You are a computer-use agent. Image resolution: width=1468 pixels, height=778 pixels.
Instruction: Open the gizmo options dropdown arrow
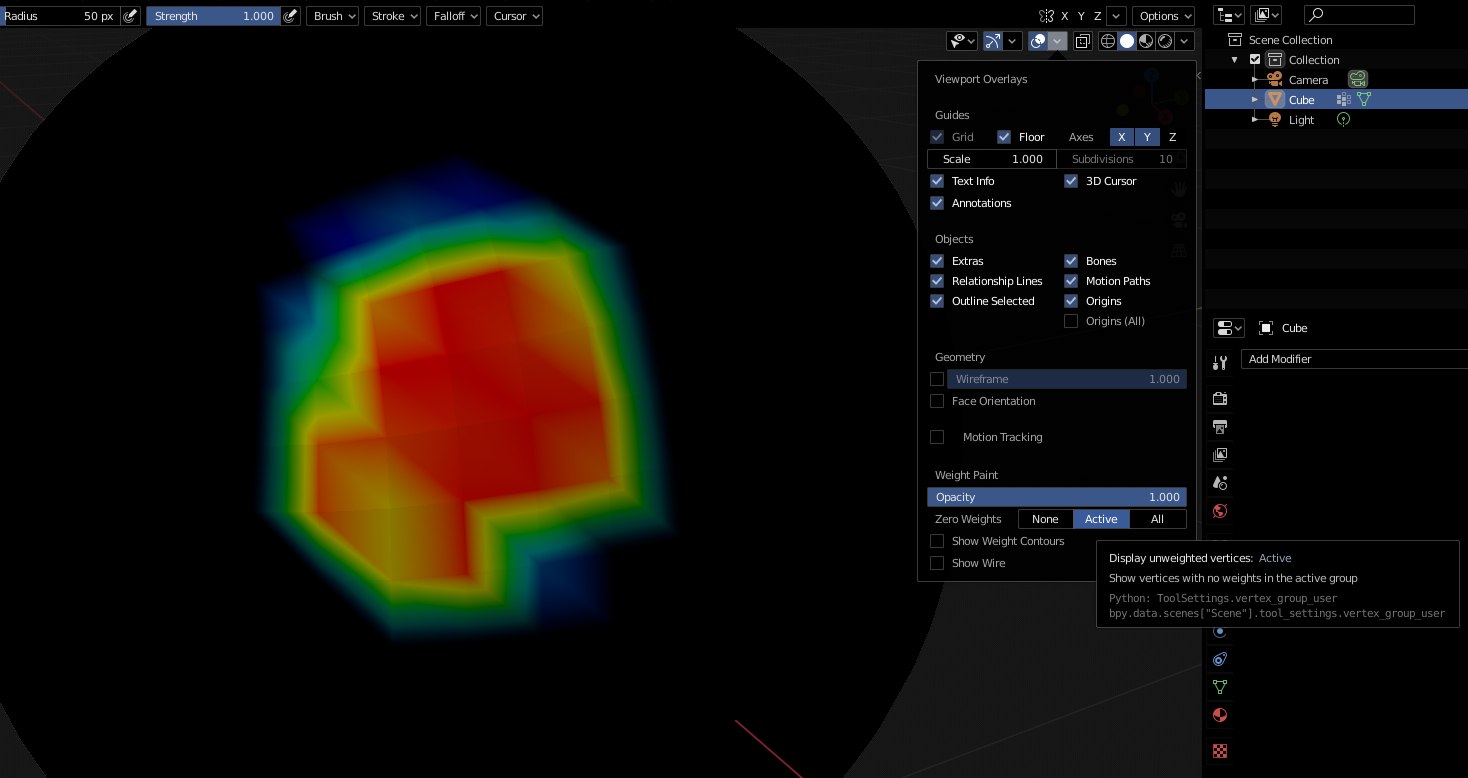point(1013,41)
